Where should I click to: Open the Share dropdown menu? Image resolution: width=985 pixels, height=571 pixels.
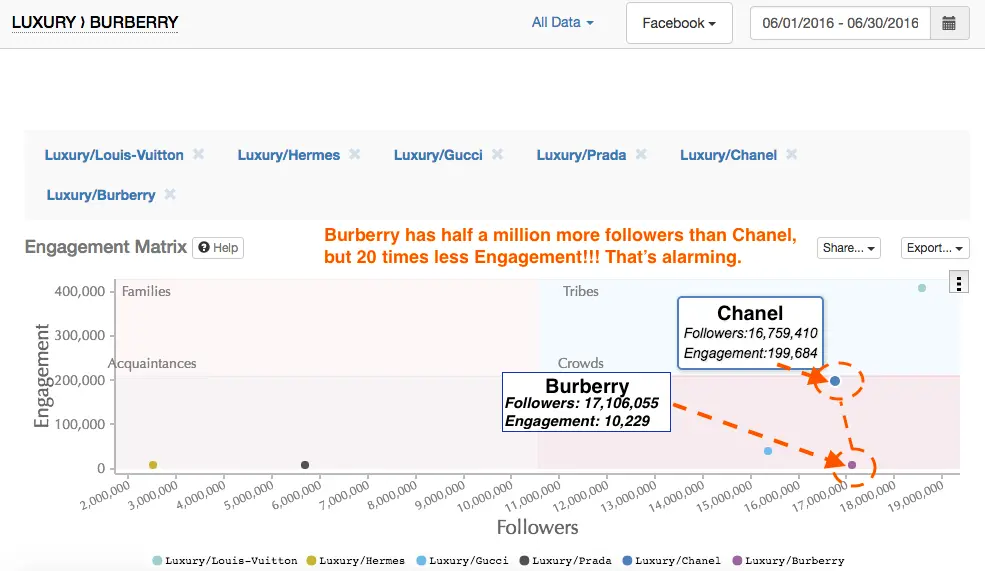click(x=848, y=248)
